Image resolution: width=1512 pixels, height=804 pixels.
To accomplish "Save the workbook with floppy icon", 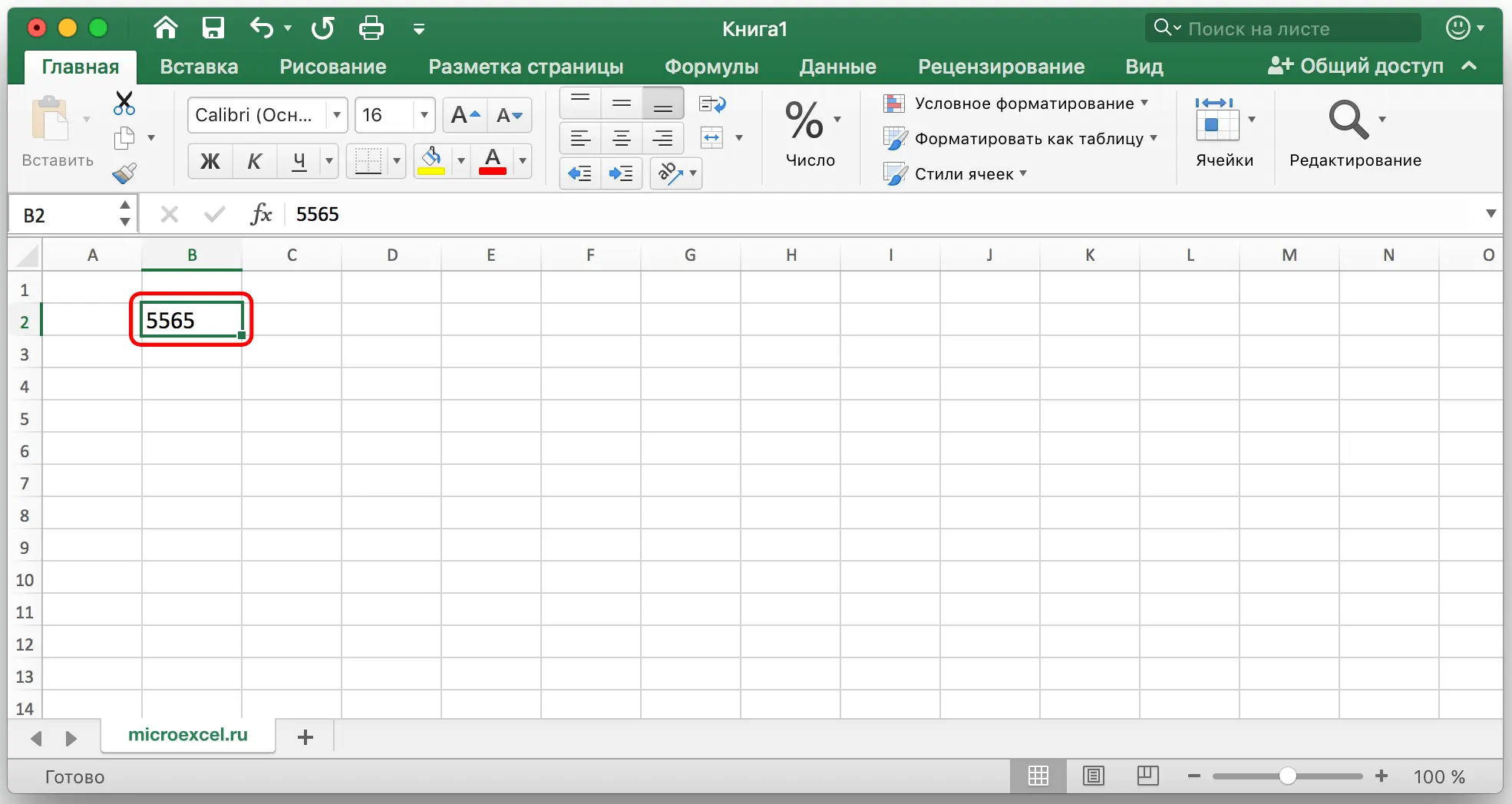I will coord(213,28).
